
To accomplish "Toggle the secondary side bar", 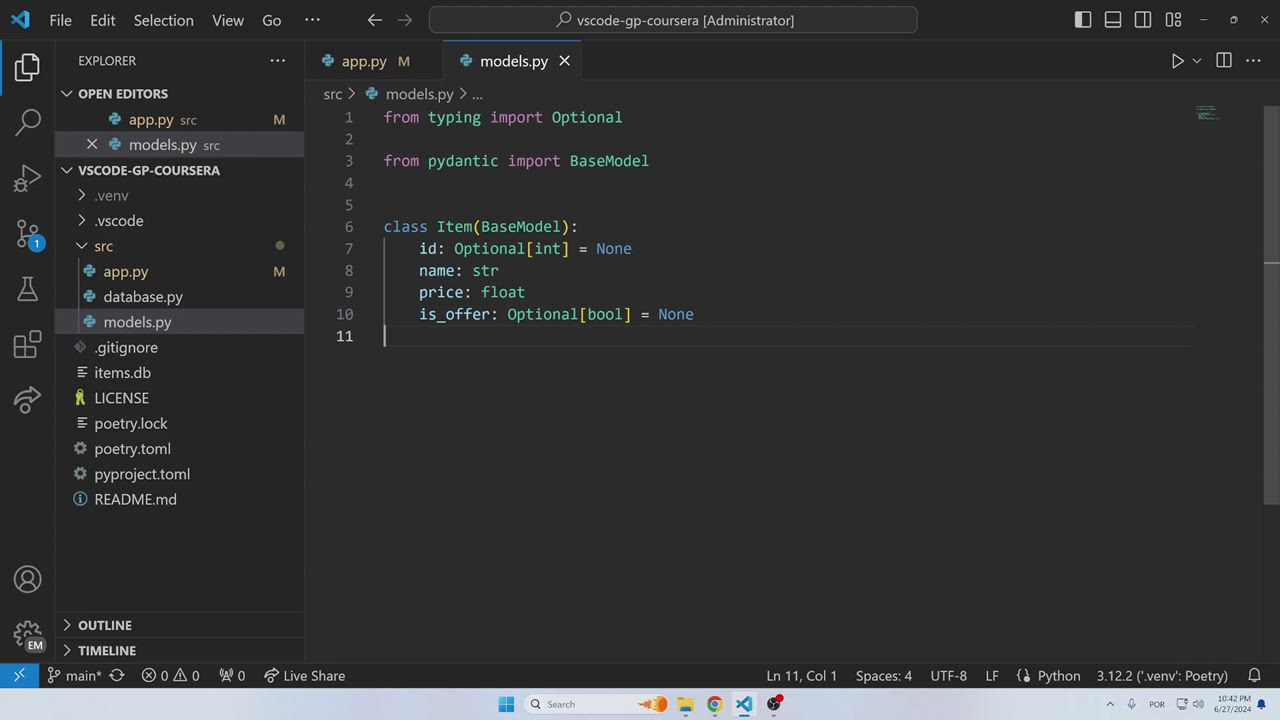I will click(1143, 20).
